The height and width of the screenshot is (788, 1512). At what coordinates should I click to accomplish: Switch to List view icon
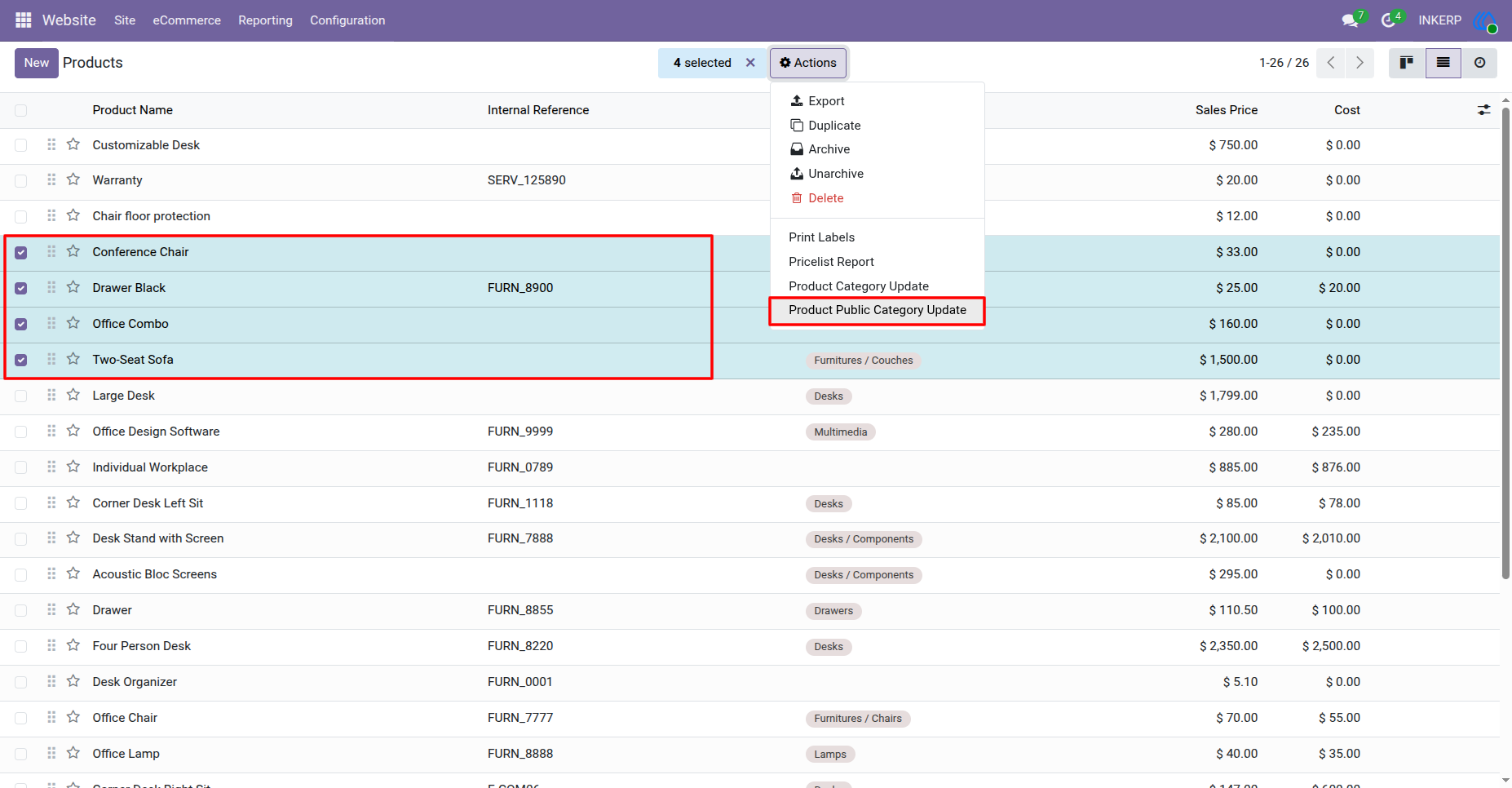pos(1443,63)
